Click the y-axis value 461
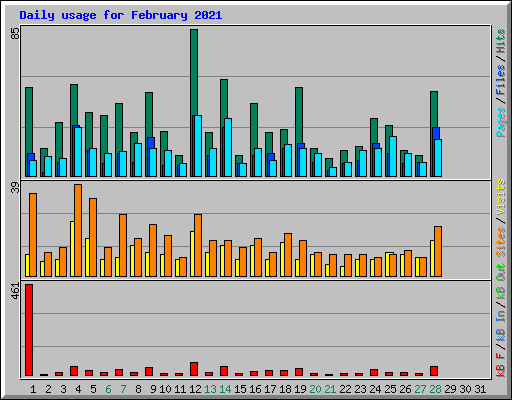This screenshot has height=400, width=512. tap(15, 291)
